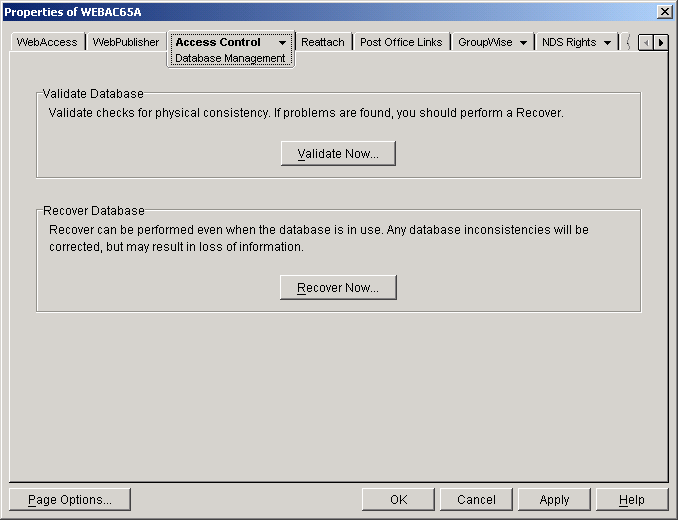Confirm with the OK button
678x520 pixels.
pyautogui.click(x=398, y=500)
